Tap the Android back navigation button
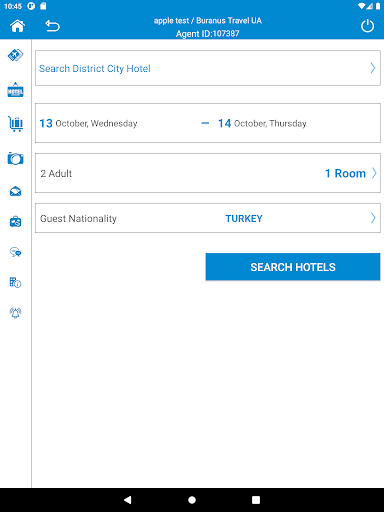 coord(128,500)
